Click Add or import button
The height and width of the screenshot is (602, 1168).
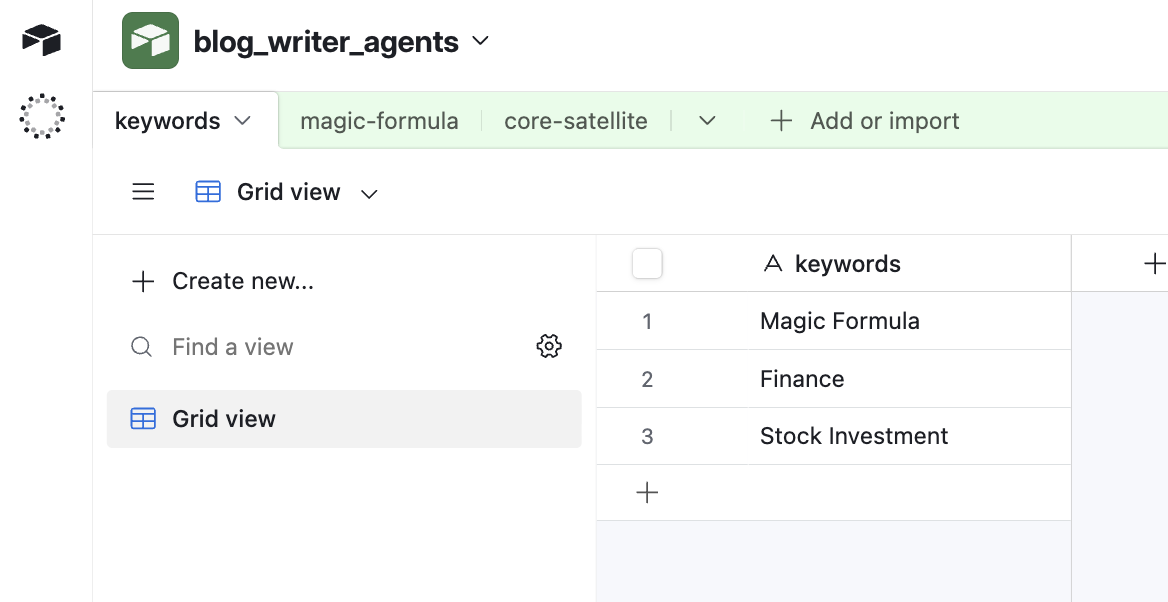pyautogui.click(x=865, y=121)
